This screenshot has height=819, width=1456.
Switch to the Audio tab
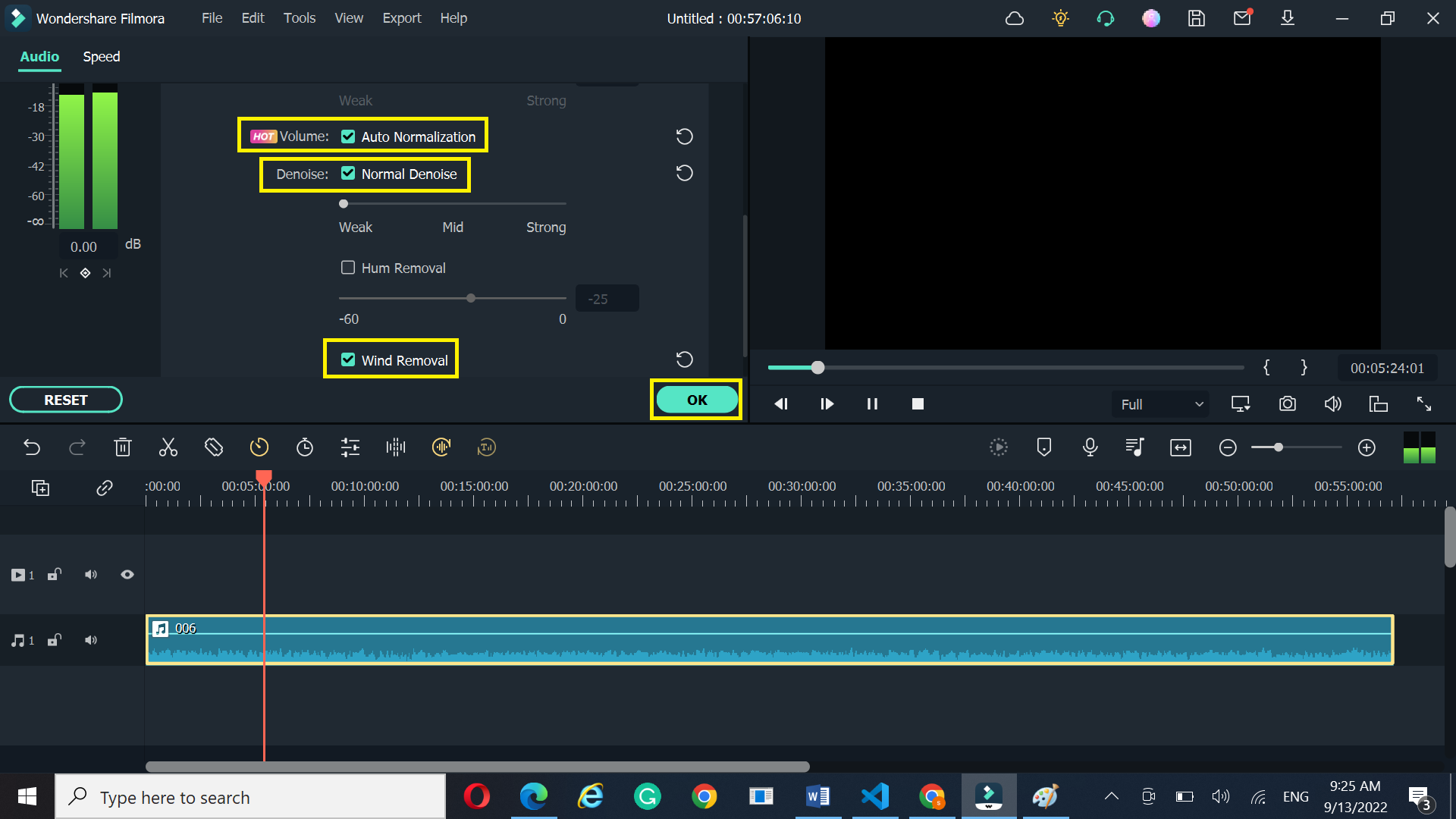pyautogui.click(x=39, y=56)
